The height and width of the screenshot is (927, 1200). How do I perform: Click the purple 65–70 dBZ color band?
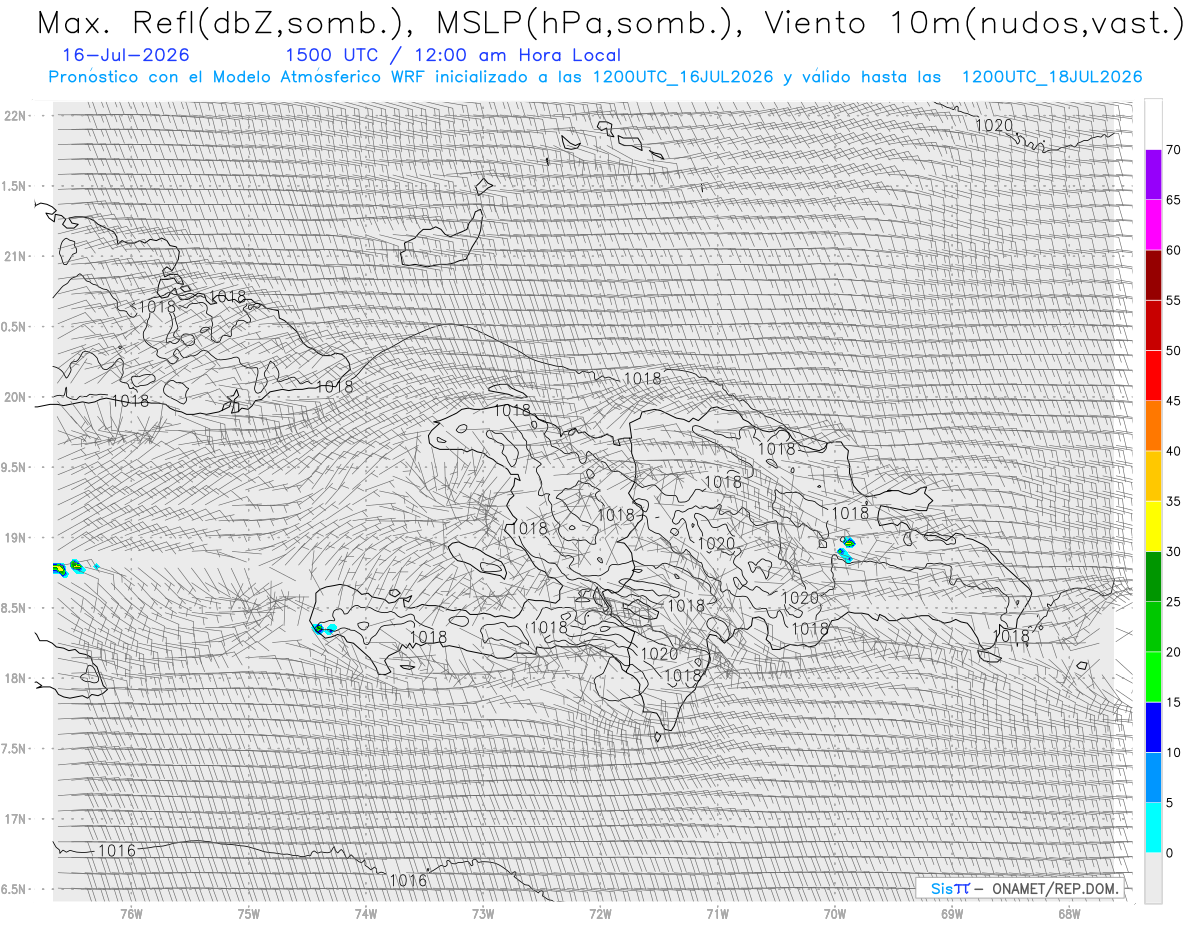[x=1153, y=174]
